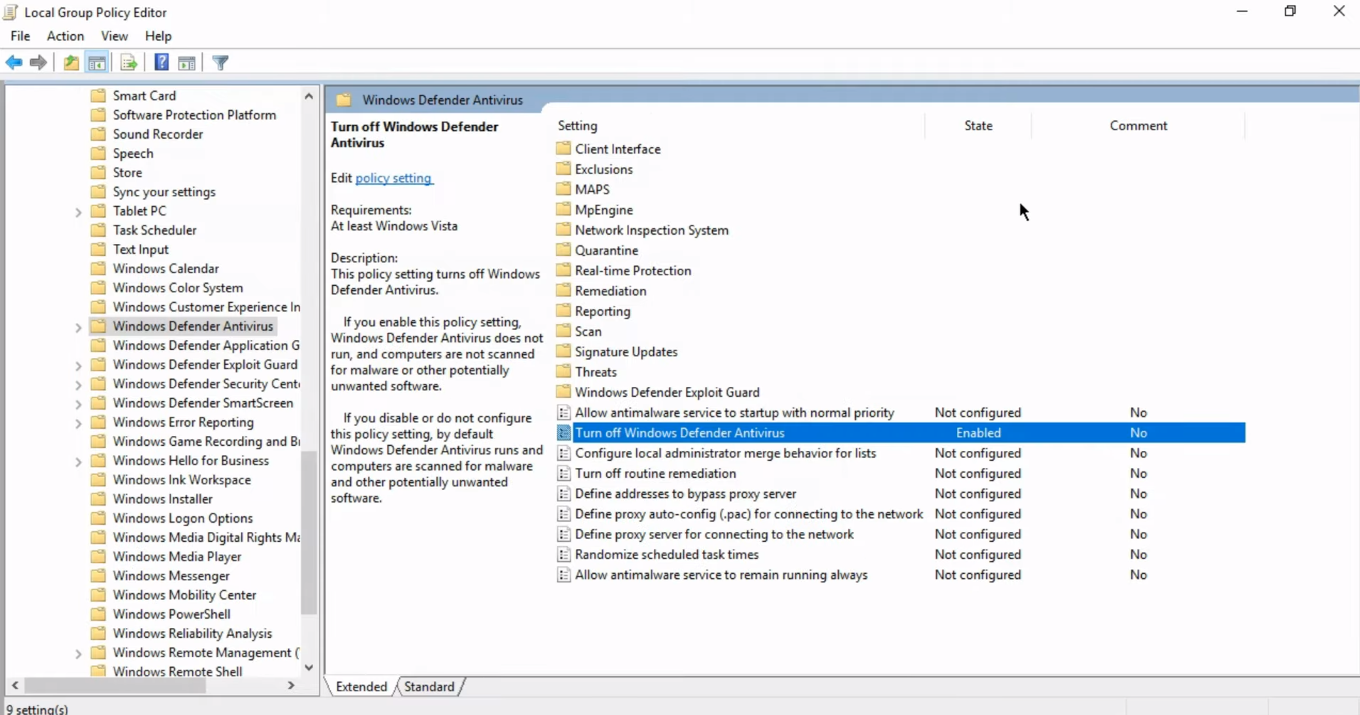Click left arrow of tree horizontal scrollbar

[x=15, y=685]
